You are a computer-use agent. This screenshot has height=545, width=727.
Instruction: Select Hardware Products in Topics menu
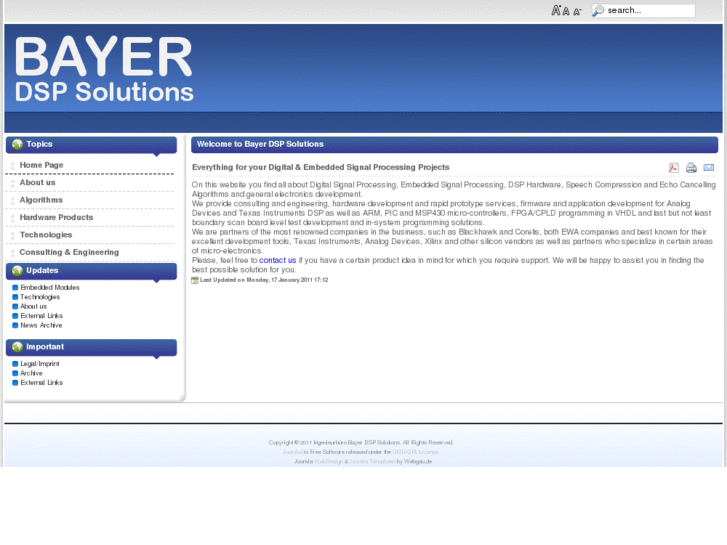point(56,218)
